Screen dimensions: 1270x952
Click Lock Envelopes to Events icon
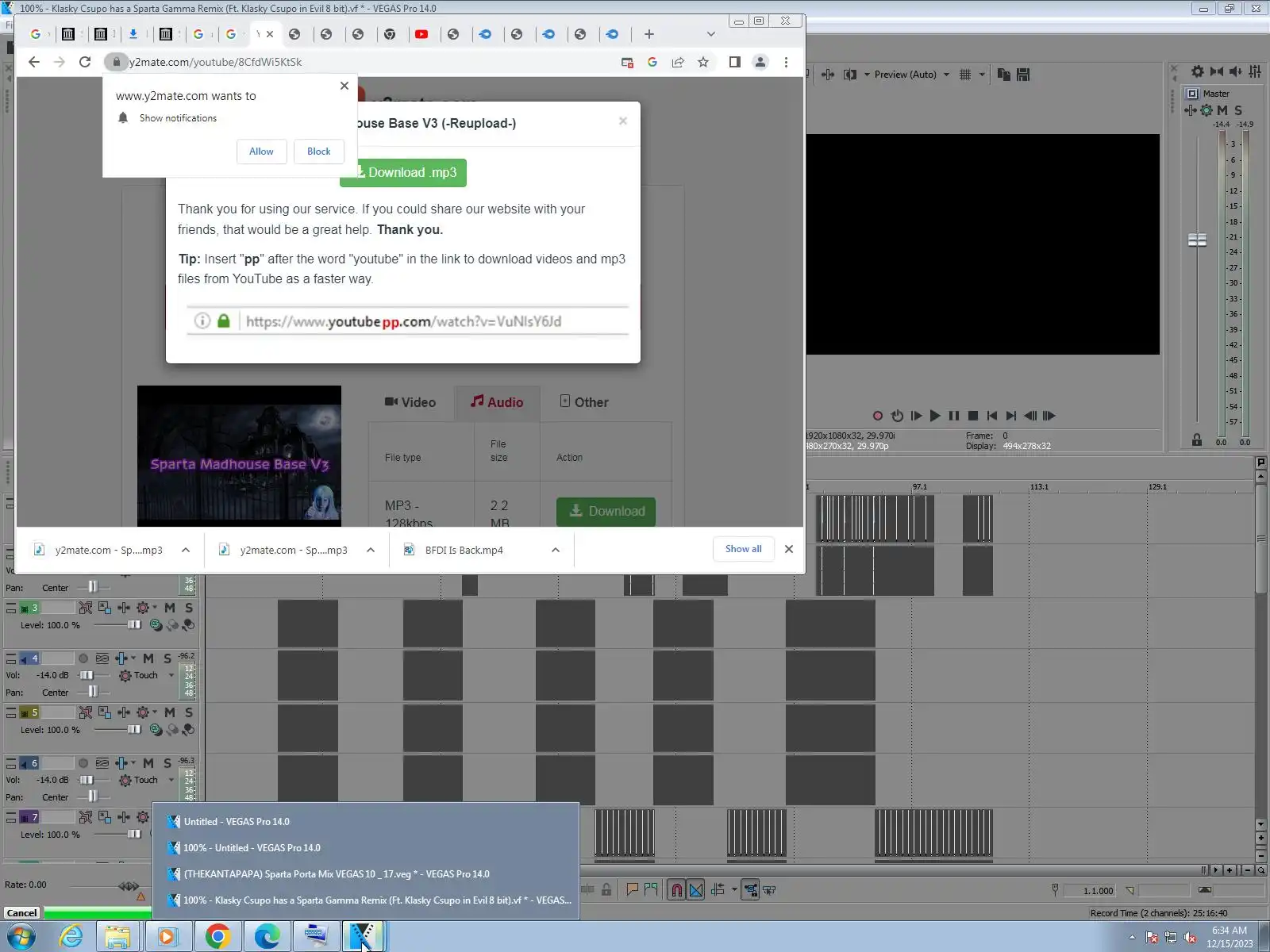[x=750, y=890]
